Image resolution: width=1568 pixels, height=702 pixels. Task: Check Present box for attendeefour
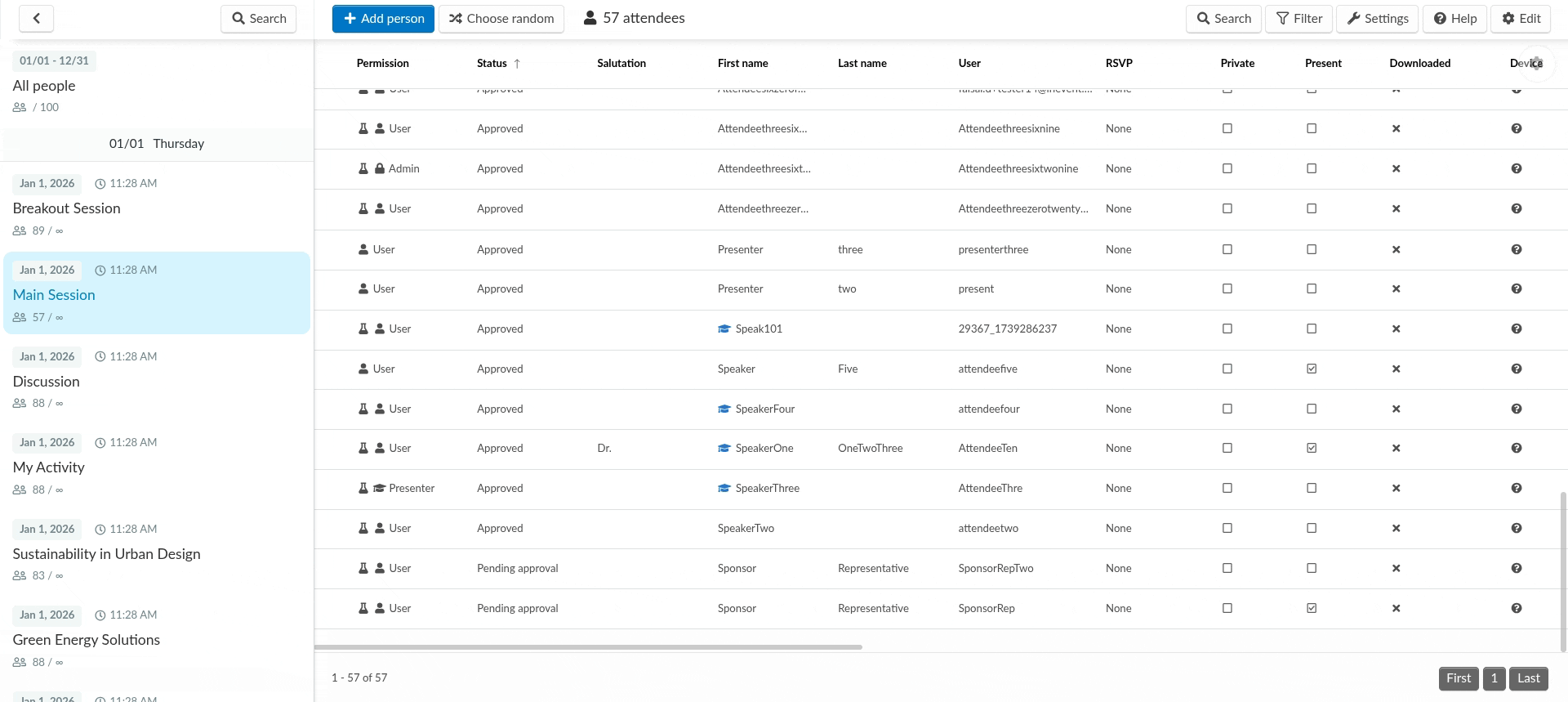[x=1312, y=409]
